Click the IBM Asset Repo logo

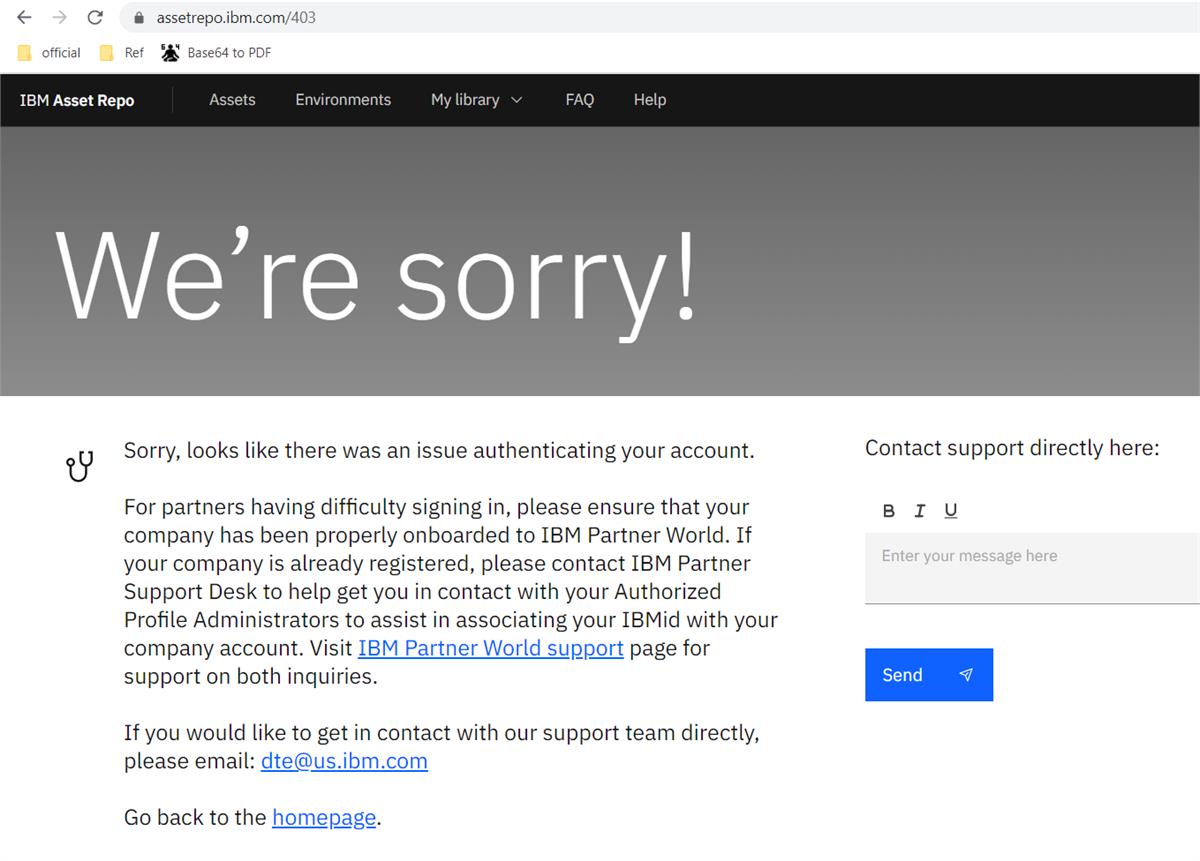point(77,100)
